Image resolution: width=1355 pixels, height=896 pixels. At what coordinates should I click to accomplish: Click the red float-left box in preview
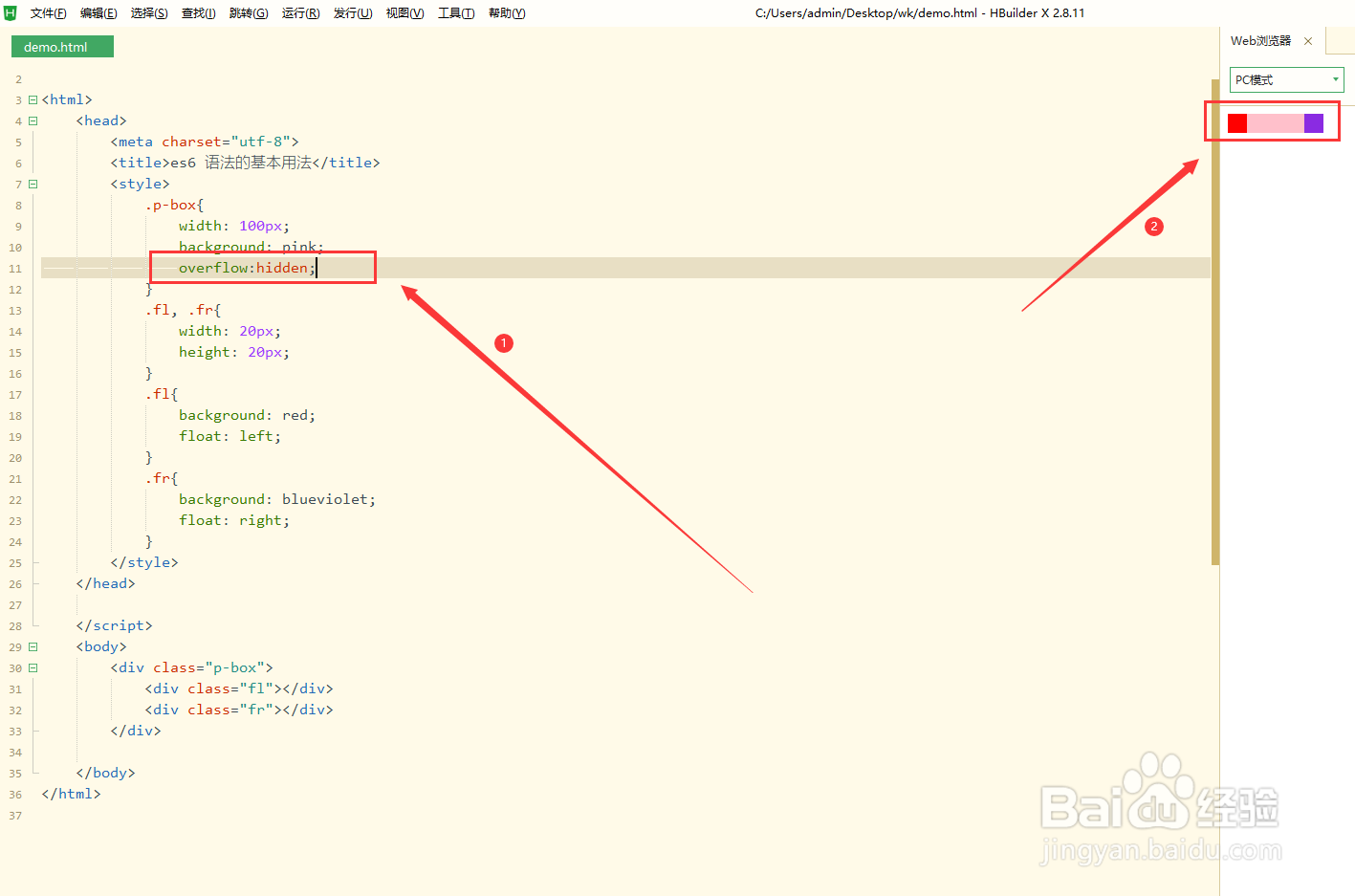[x=1237, y=123]
